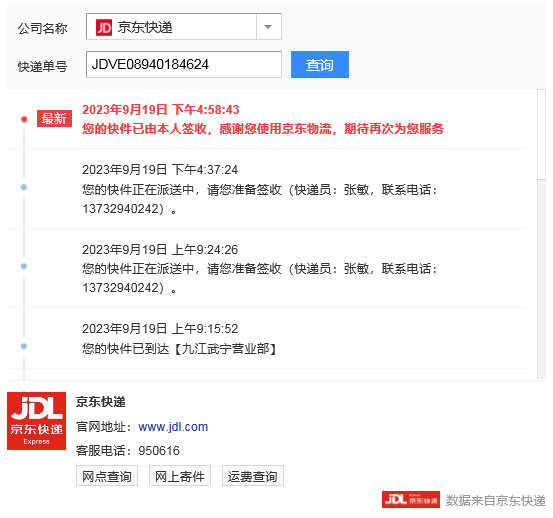Select the 下午4:37:24 delivery timeline dot
The width and height of the screenshot is (553, 518).
[x=24, y=187]
